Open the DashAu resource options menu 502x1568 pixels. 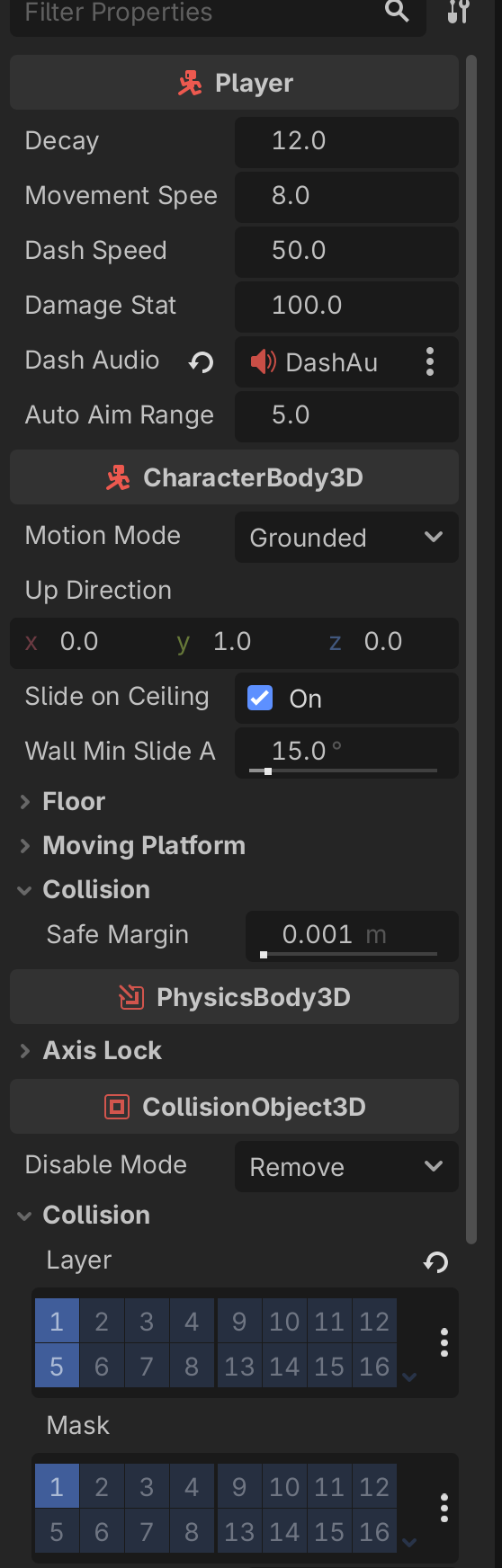(x=430, y=362)
